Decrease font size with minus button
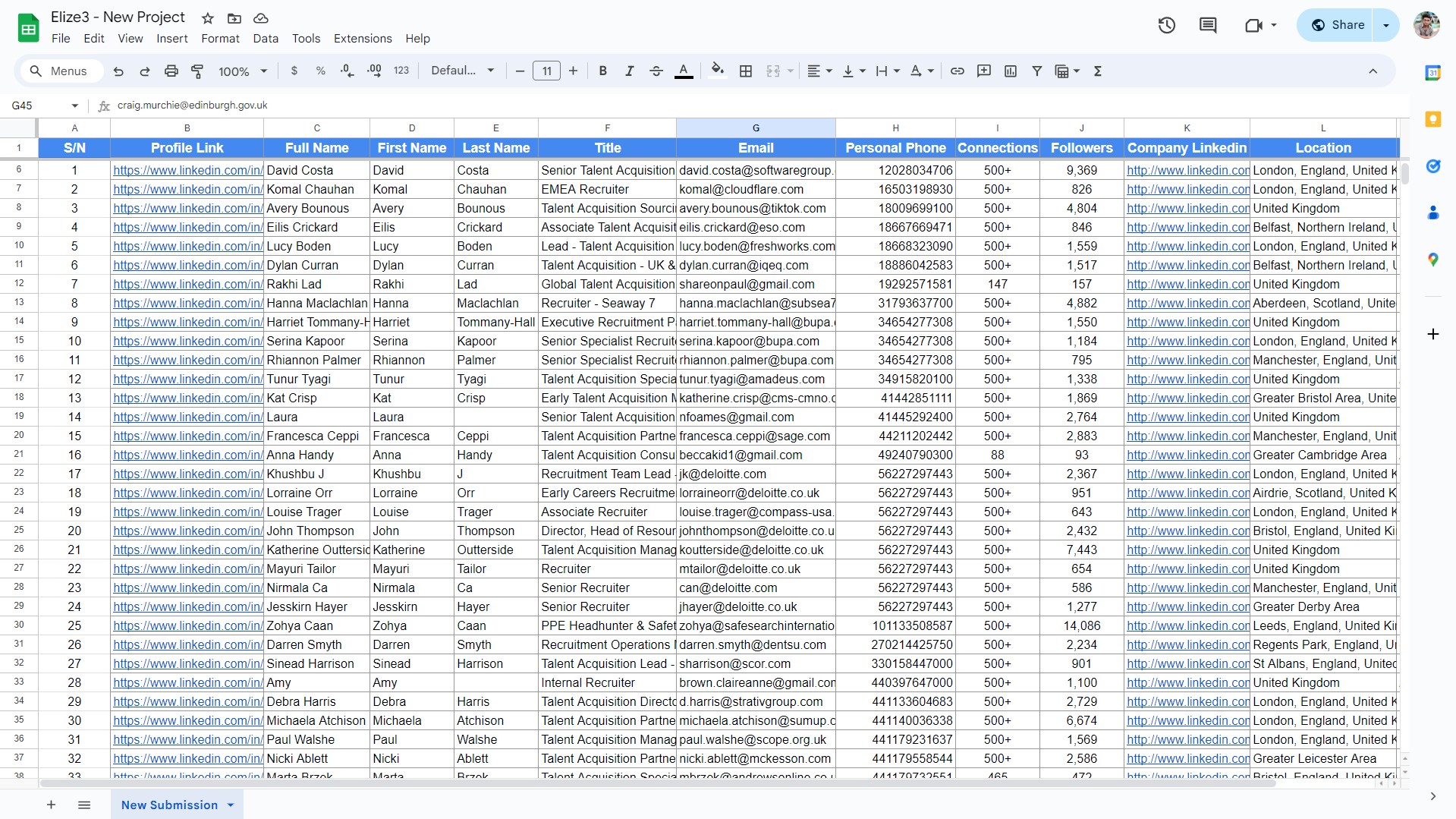 [520, 71]
